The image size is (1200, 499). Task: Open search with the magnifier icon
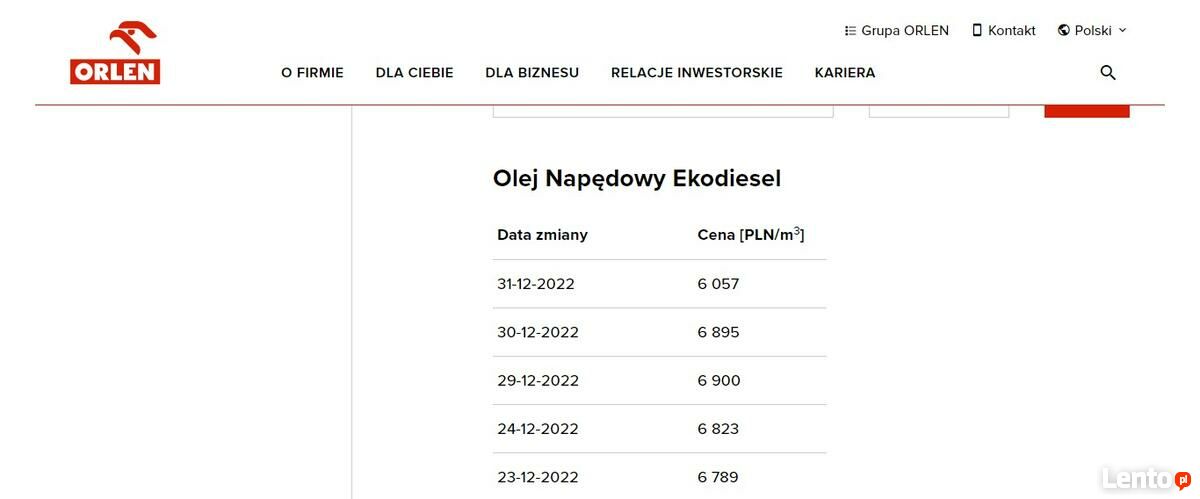tap(1107, 73)
